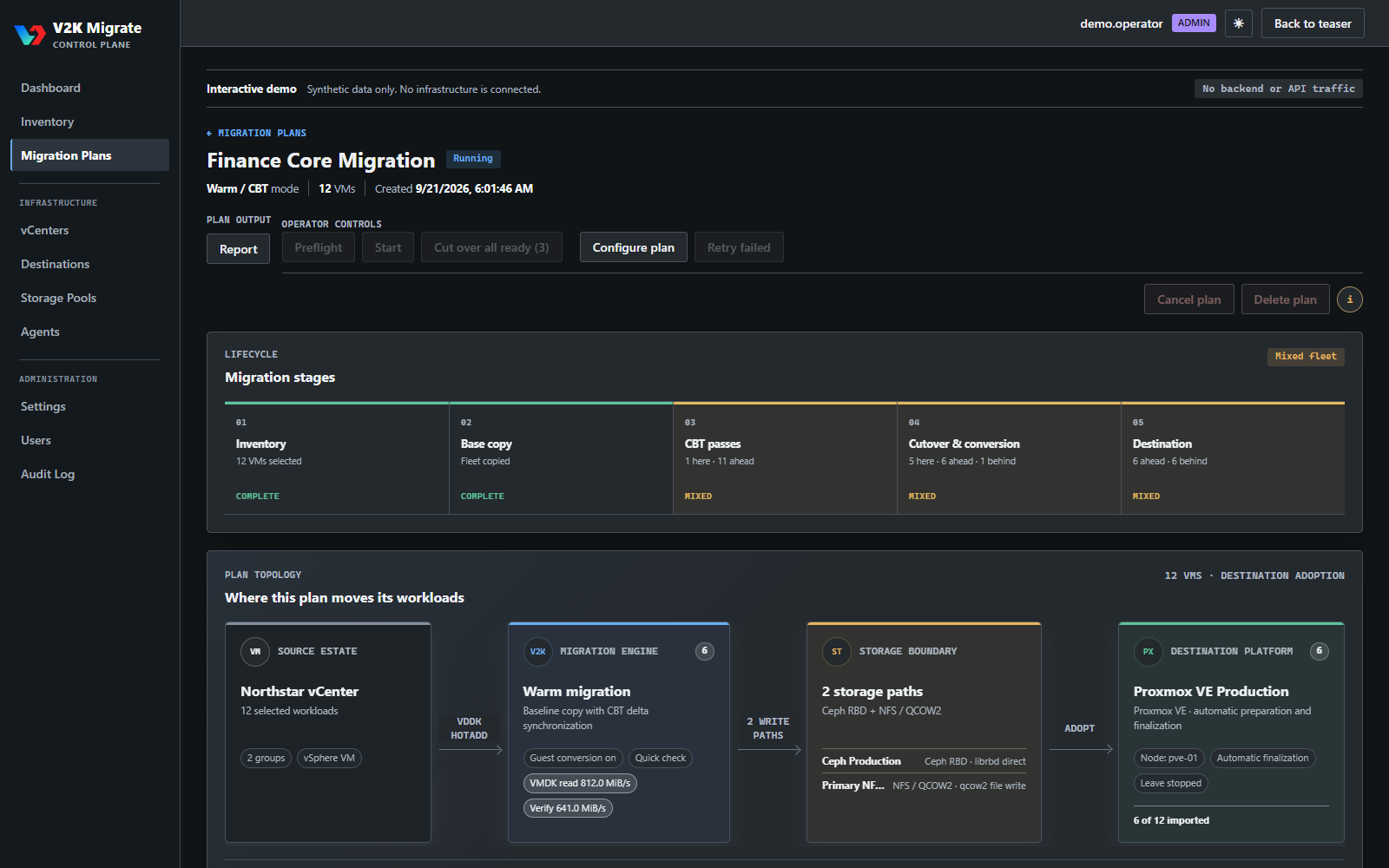Open Dashboard in the sidebar
Image resolution: width=1389 pixels, height=868 pixels.
click(89, 88)
